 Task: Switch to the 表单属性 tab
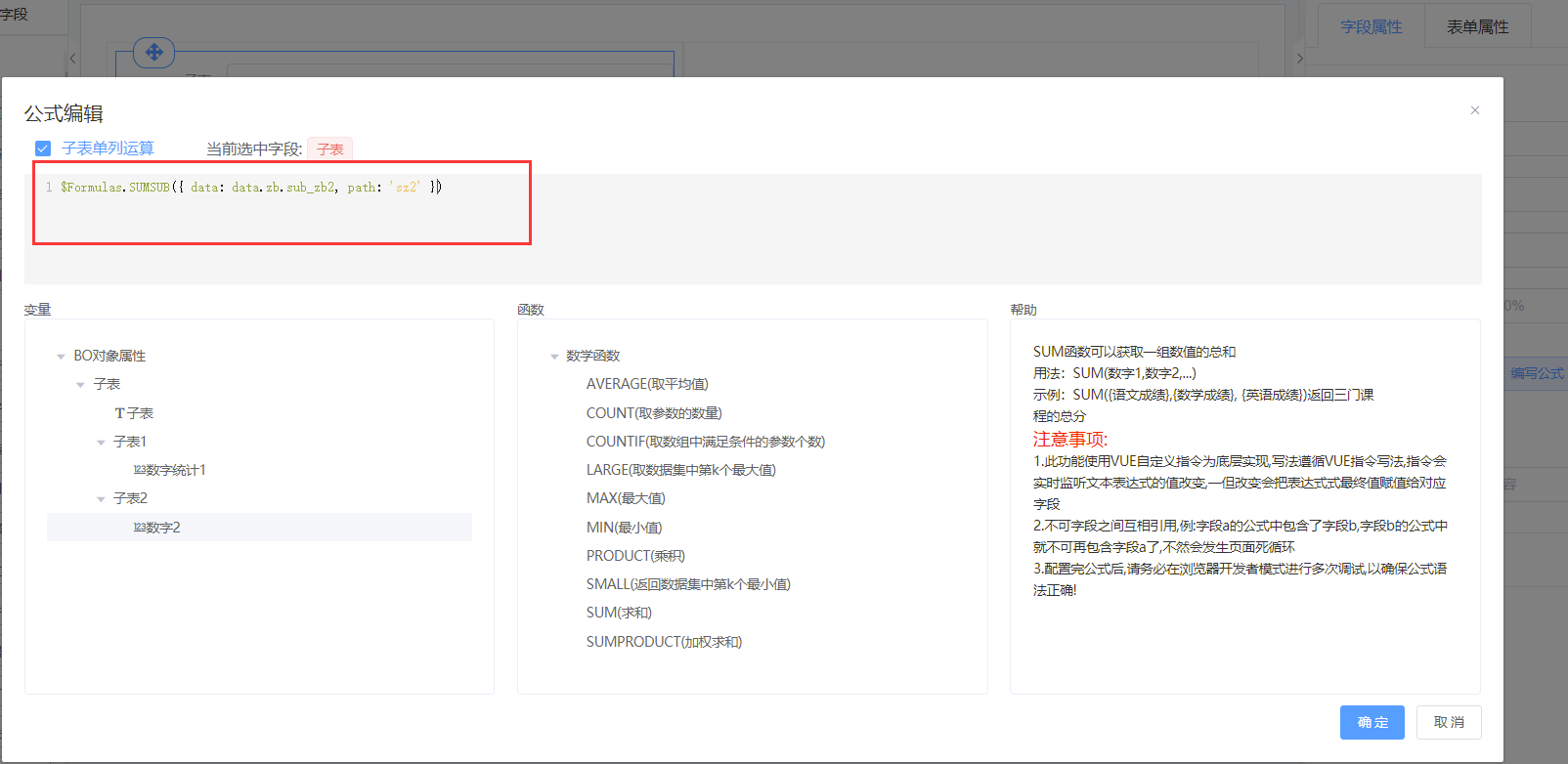[1477, 27]
